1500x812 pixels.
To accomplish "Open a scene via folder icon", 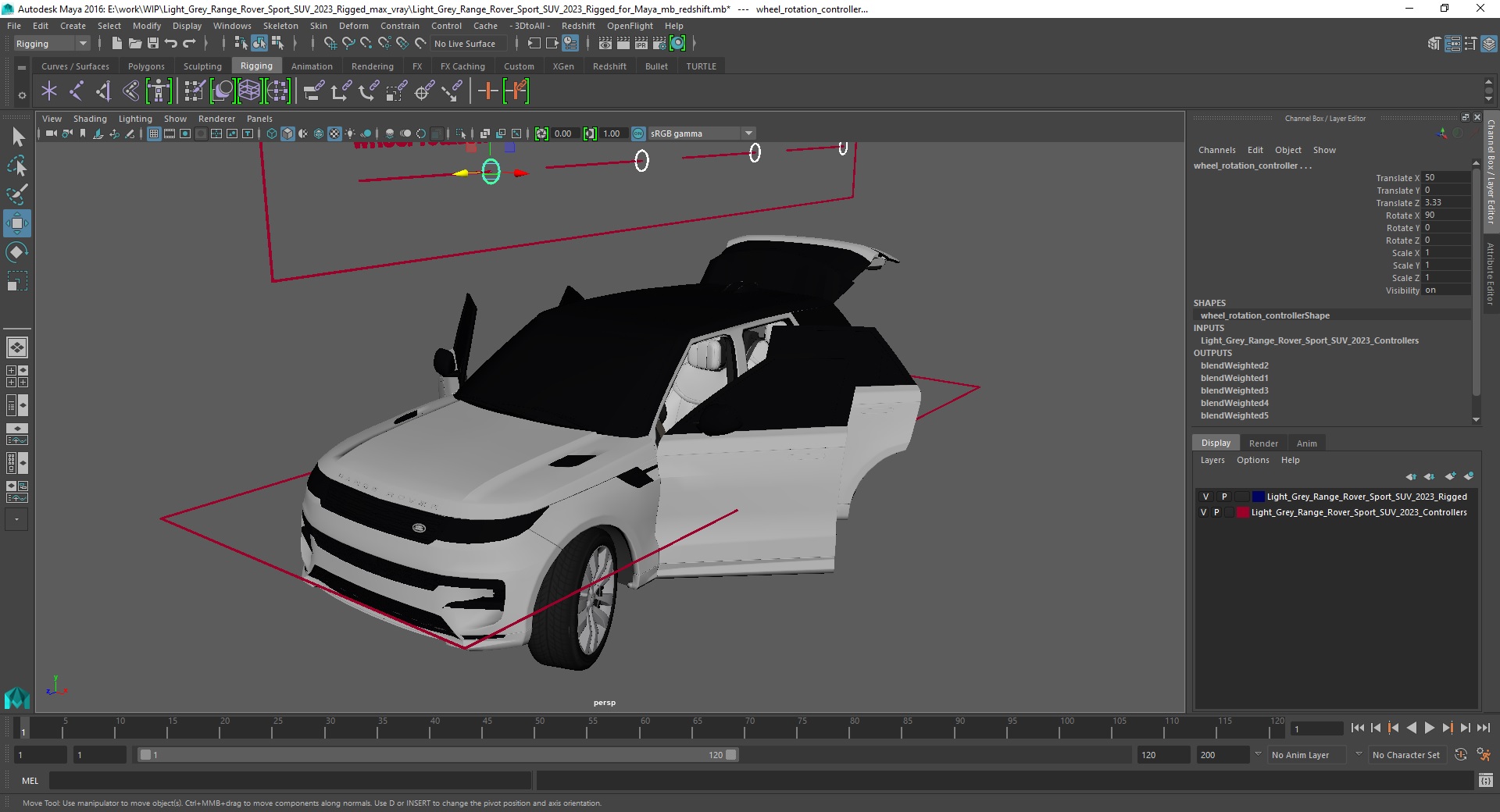I will coord(135,44).
